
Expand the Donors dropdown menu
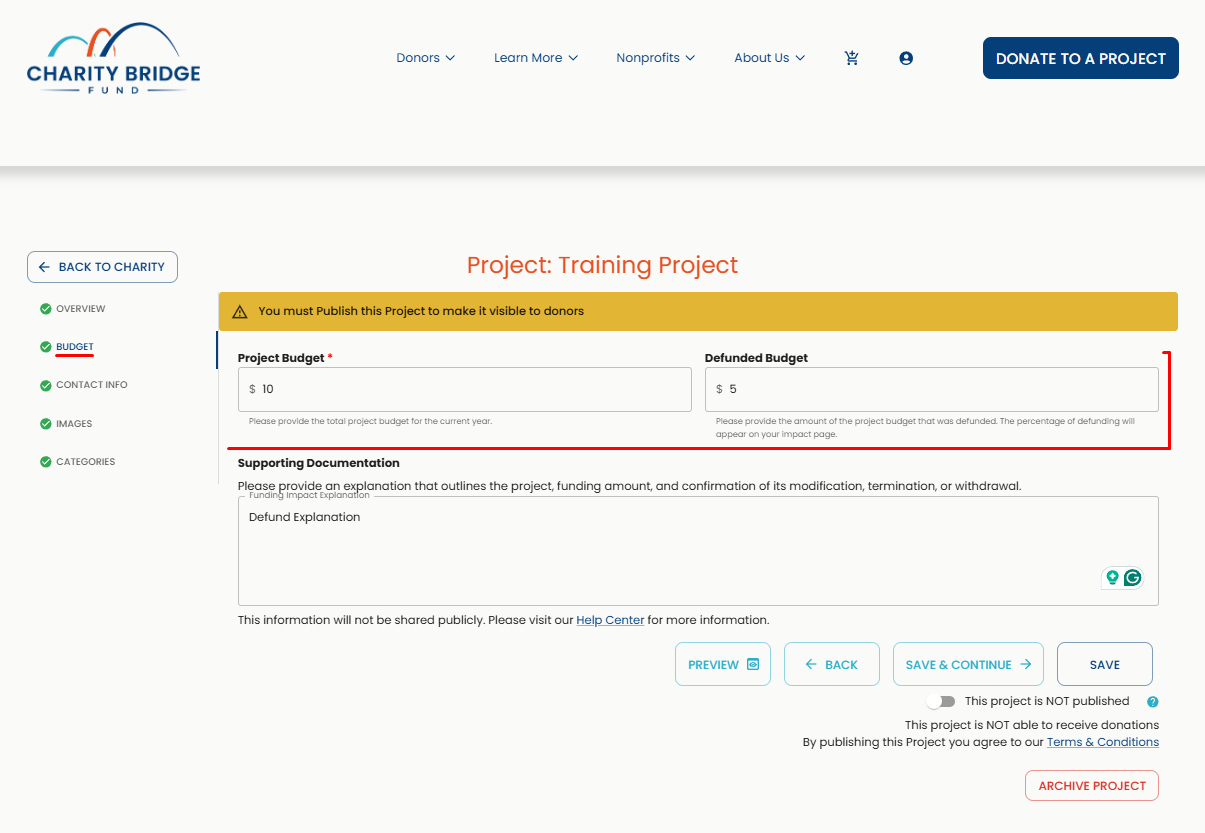click(426, 58)
